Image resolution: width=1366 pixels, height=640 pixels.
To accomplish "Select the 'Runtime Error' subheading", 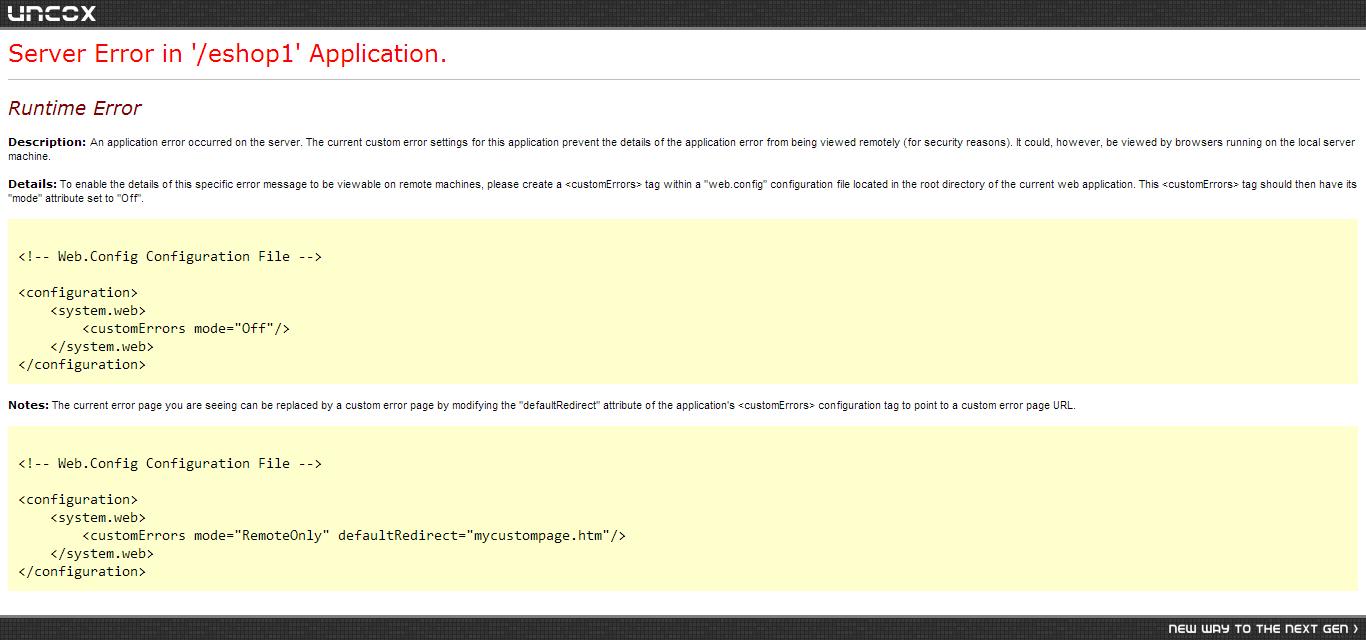I will 75,108.
